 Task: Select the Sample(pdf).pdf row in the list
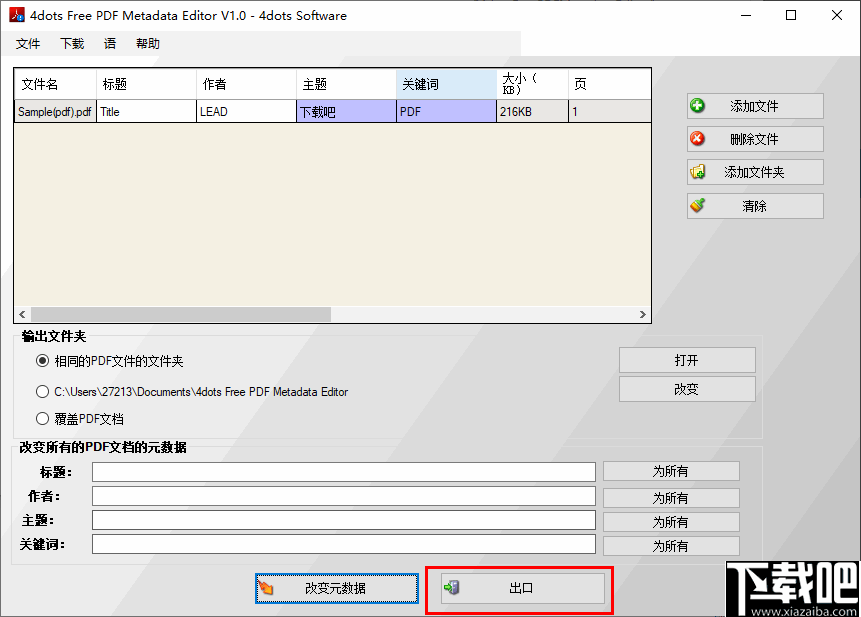(200, 111)
